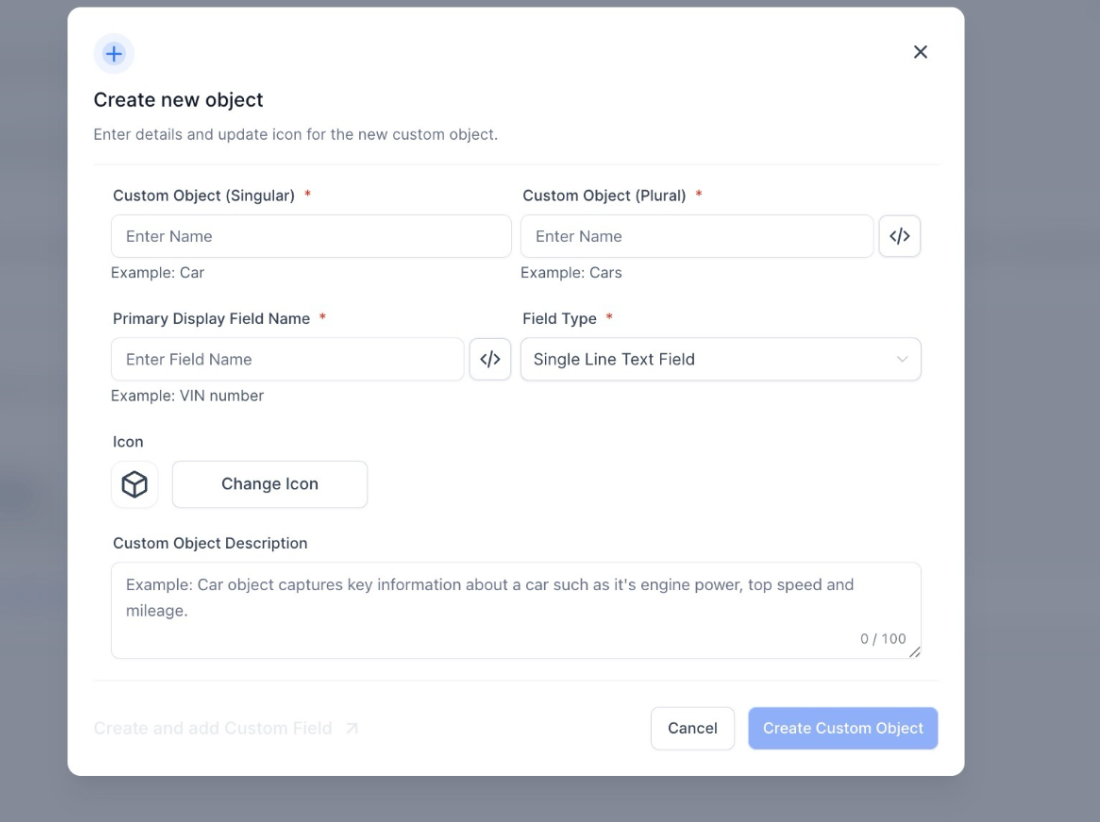This screenshot has height=822, width=1100.
Task: Click the code icon beside Primary Display Field Name
Action: (490, 360)
